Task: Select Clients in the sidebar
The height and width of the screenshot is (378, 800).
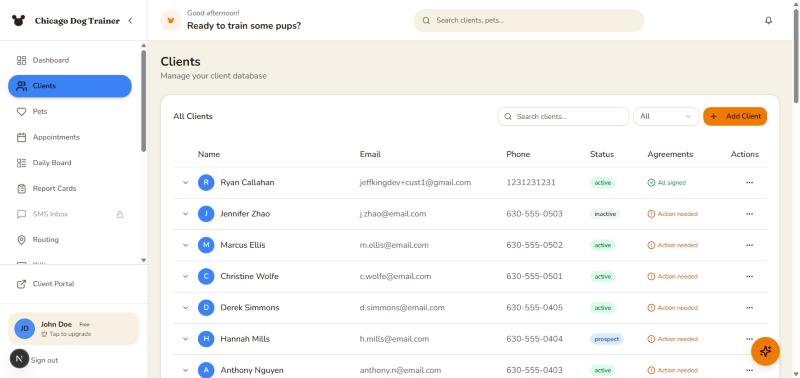Action: pos(70,86)
